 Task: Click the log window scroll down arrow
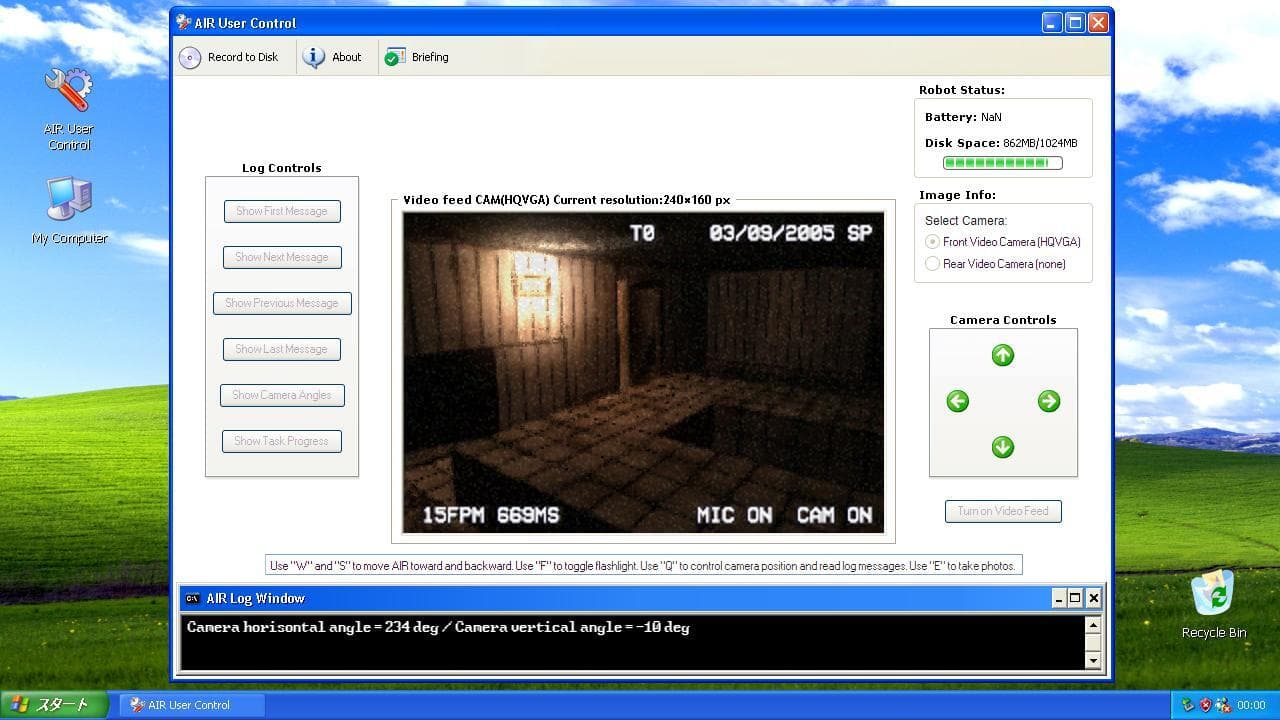(x=1093, y=660)
